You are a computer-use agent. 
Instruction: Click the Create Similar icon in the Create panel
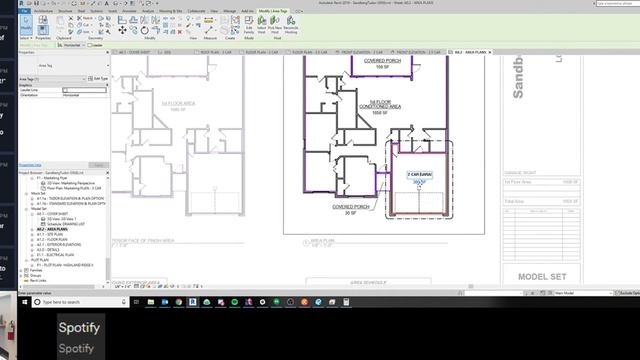[235, 30]
